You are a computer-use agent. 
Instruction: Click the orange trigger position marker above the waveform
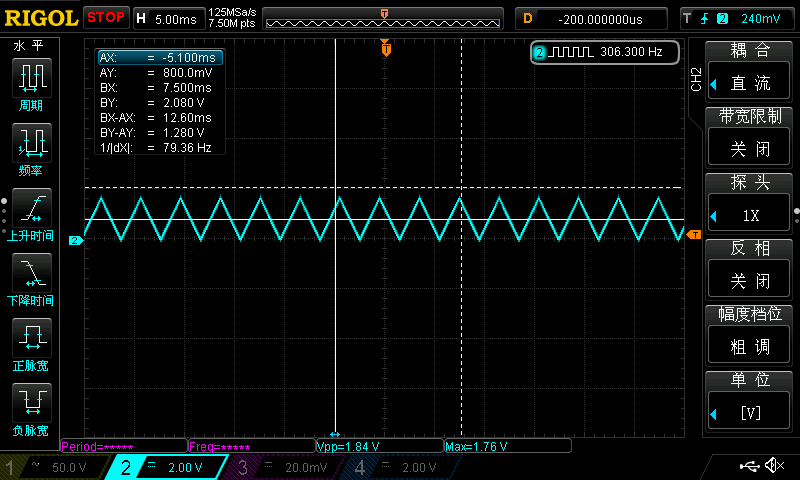(x=386, y=48)
